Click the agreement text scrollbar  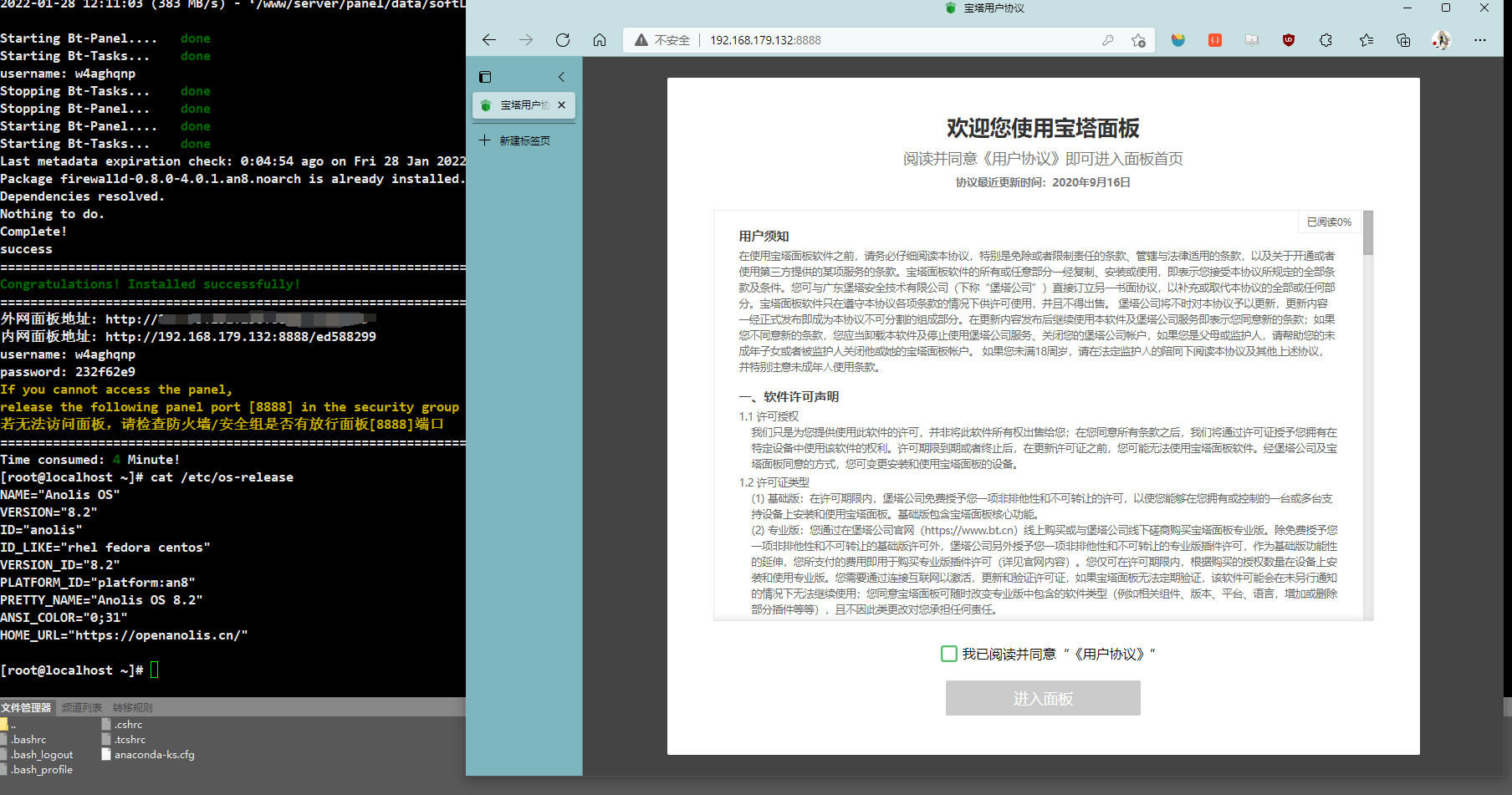point(1368,233)
